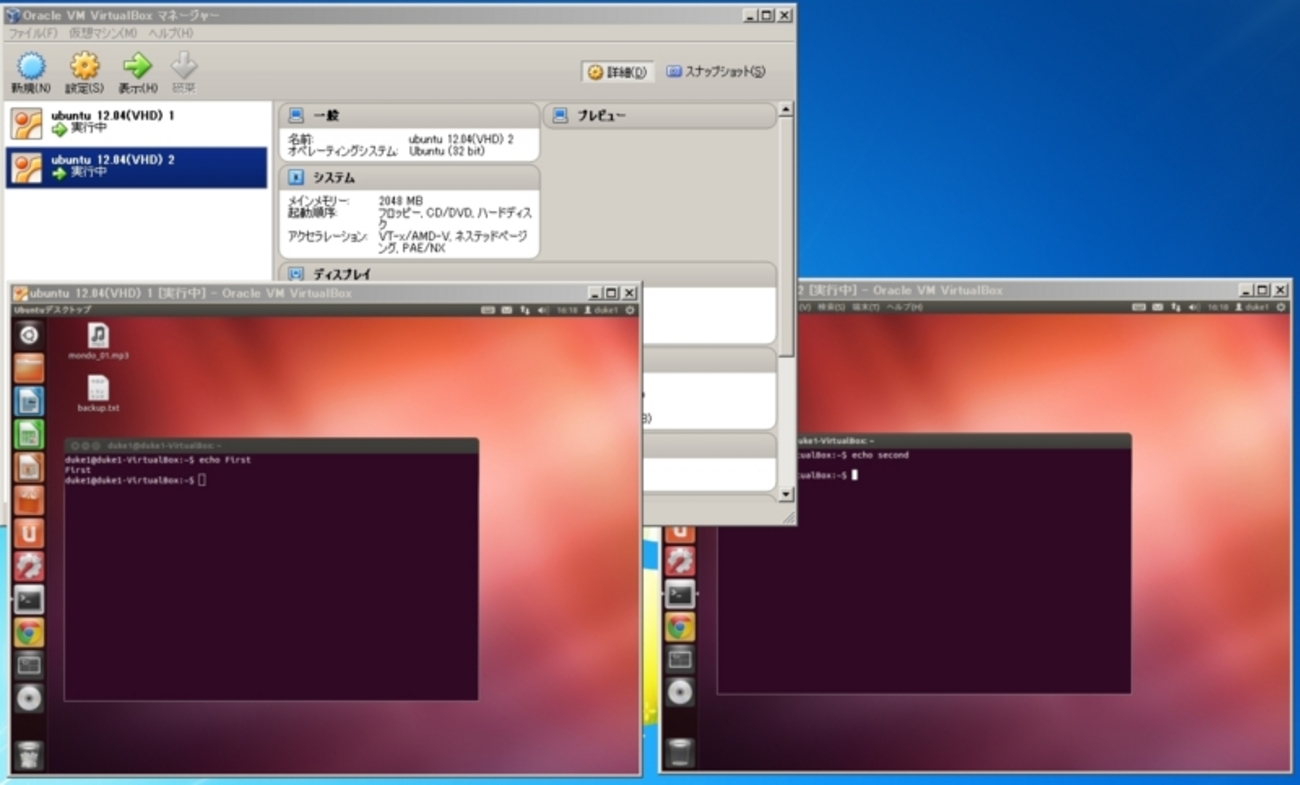Screen dimensions: 1300x785
Task: Click the disc drive icon in VM 1 launcher
Action: coord(29,698)
